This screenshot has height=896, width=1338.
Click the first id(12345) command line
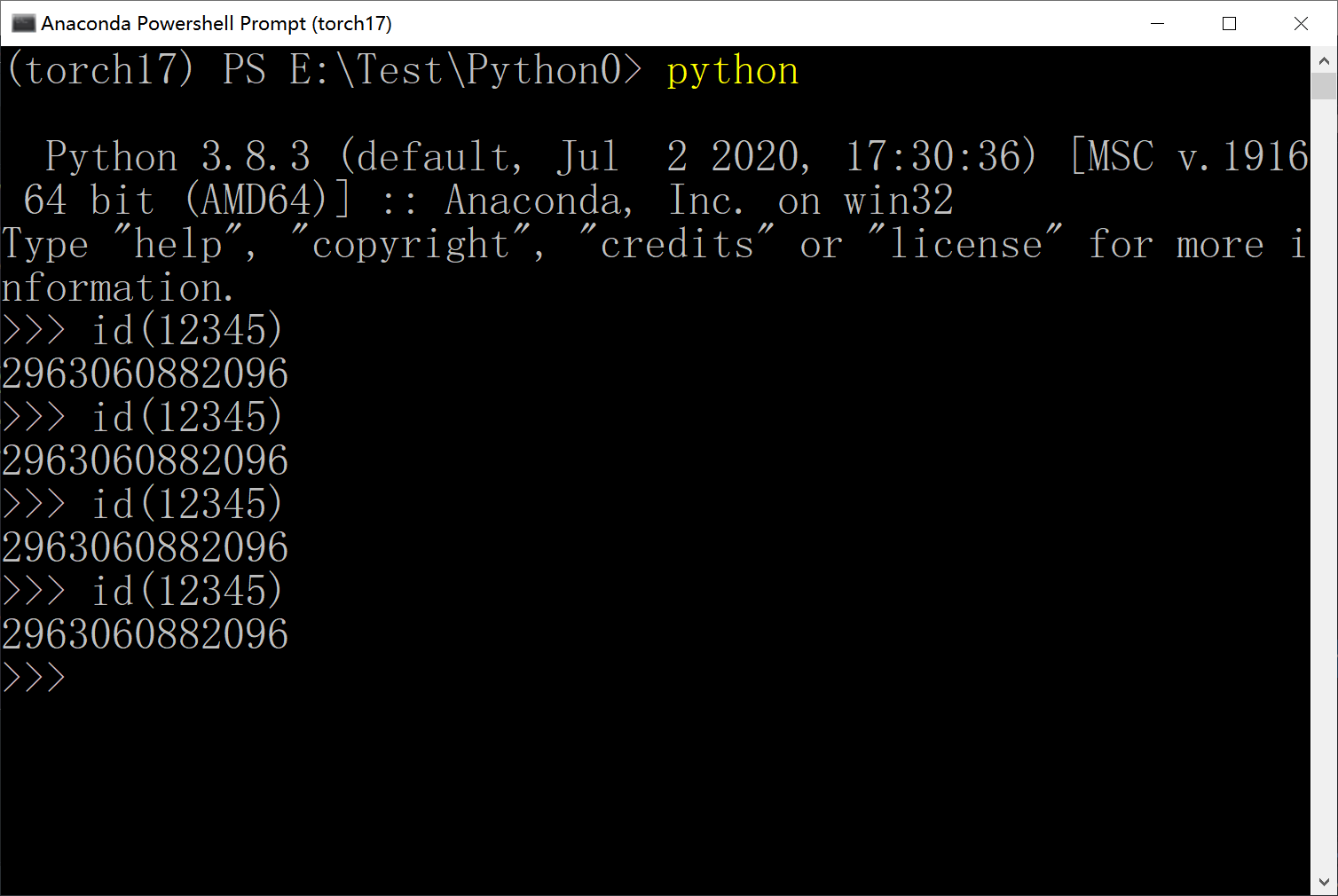tap(186, 329)
